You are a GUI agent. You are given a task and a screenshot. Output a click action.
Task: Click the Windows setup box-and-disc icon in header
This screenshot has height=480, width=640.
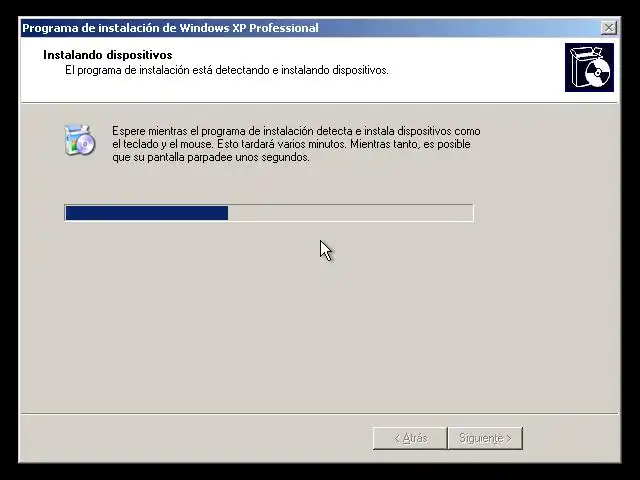point(589,67)
